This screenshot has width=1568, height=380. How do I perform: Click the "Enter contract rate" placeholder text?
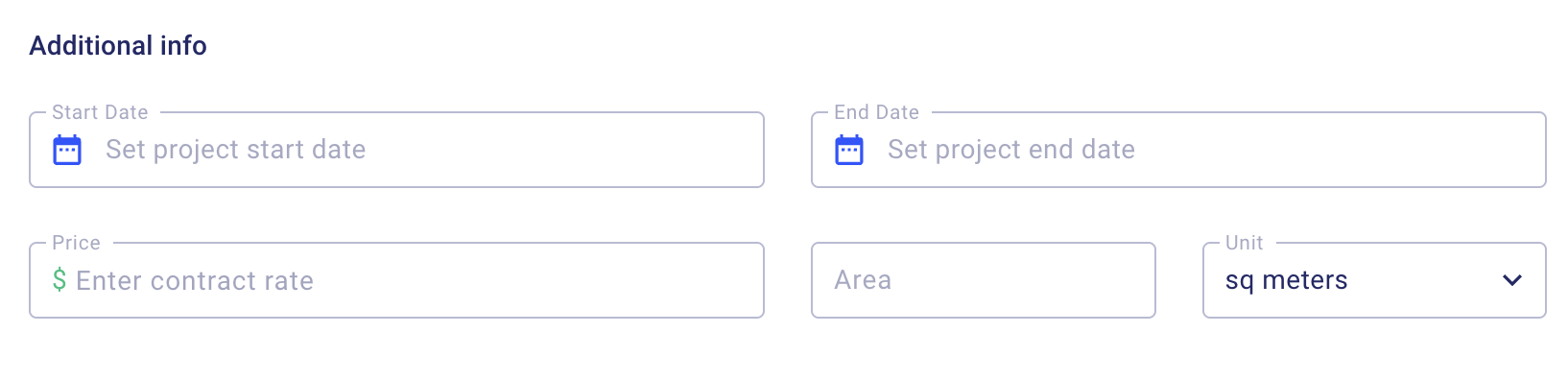point(195,281)
